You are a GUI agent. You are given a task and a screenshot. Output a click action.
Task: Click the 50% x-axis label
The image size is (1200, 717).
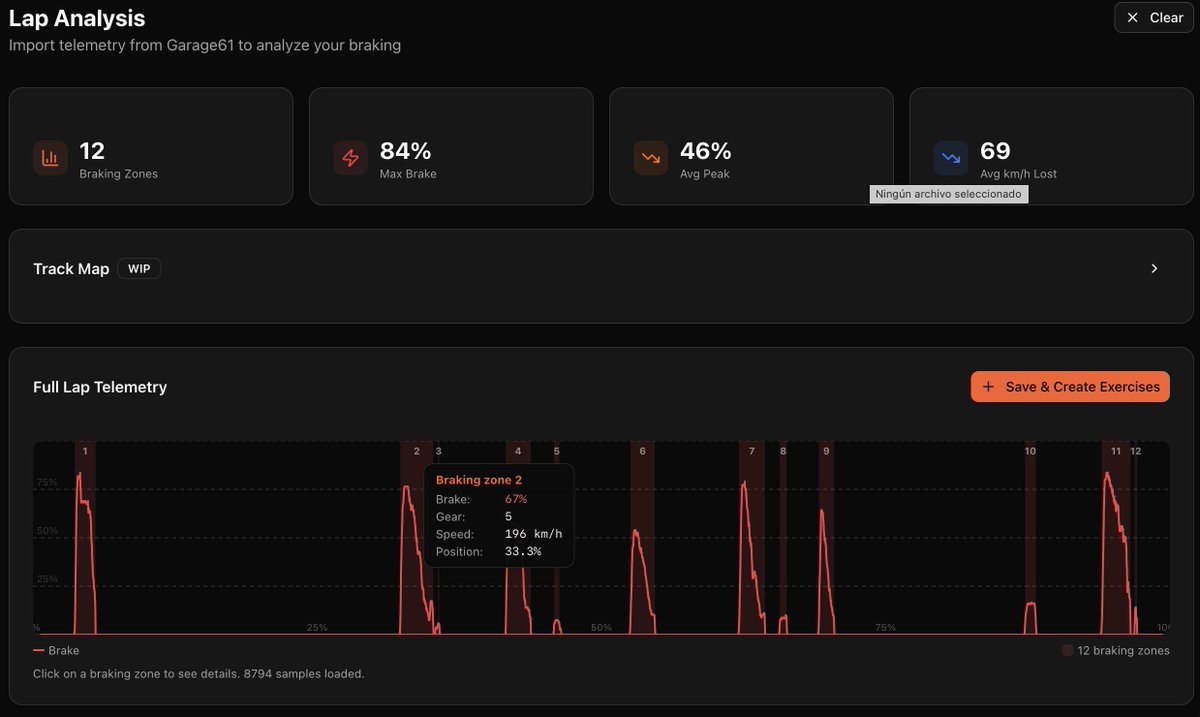pos(601,628)
